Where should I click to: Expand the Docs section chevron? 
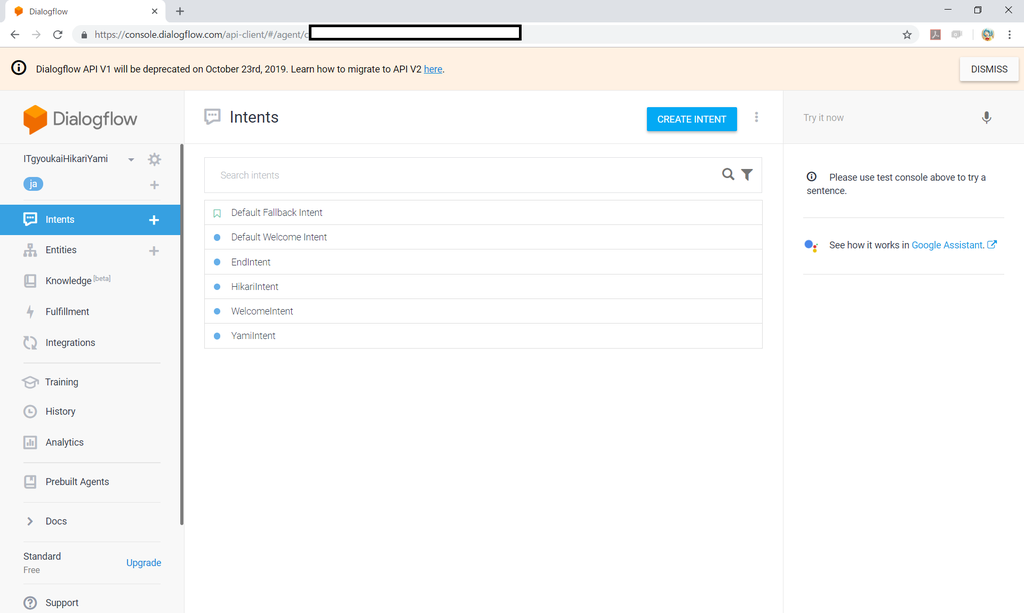29,521
